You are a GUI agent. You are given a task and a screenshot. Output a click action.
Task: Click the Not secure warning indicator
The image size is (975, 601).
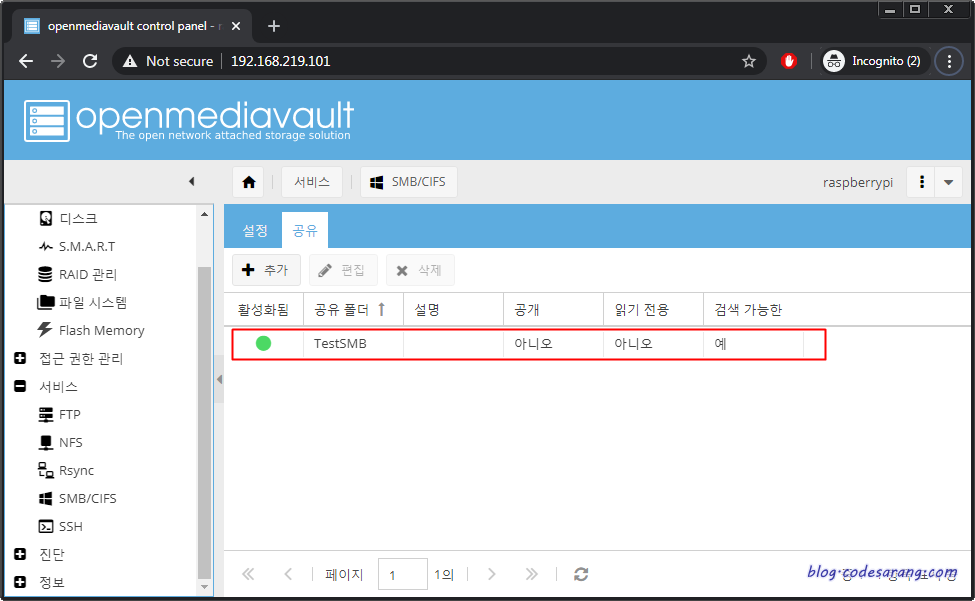click(x=168, y=61)
